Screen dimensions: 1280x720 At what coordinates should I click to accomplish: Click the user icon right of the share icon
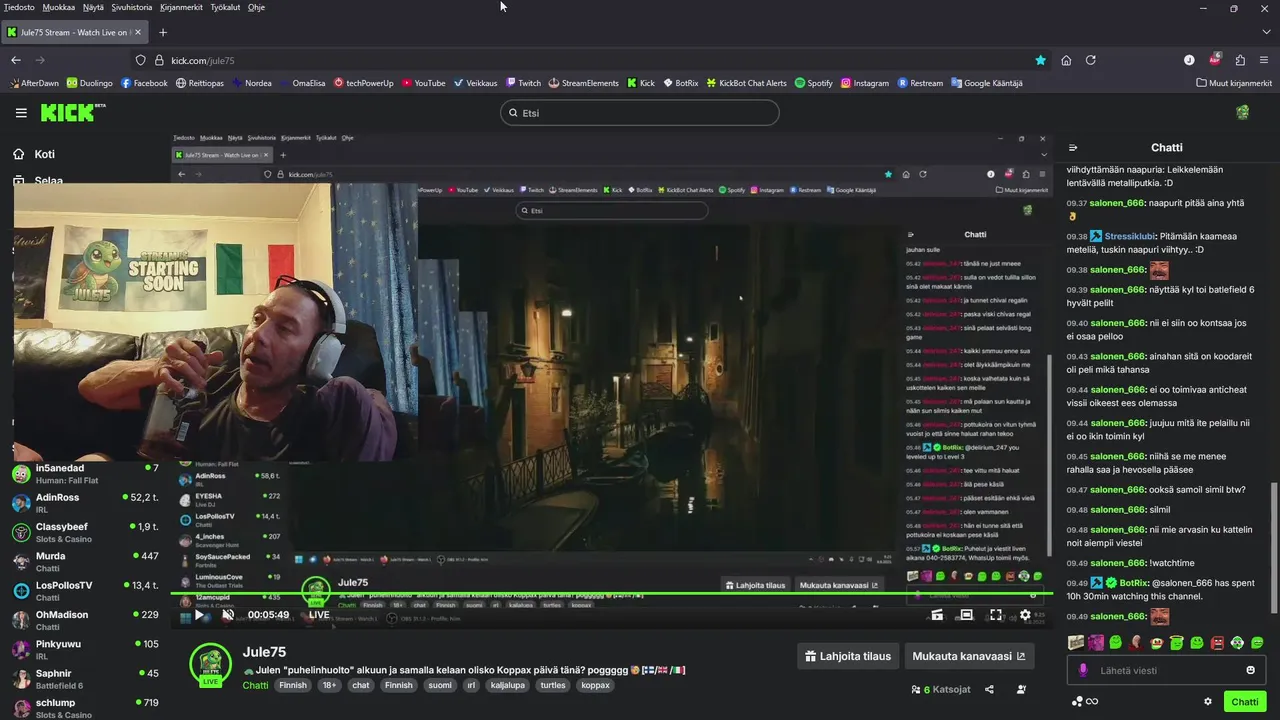coord(1021,689)
